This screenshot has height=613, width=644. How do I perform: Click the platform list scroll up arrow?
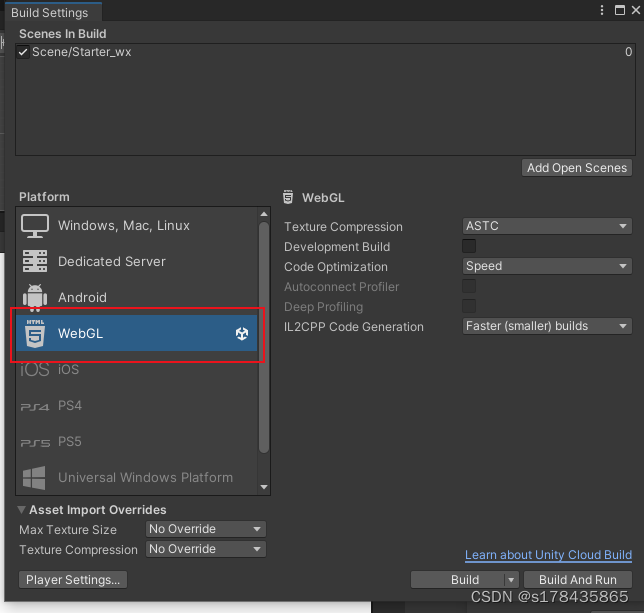pos(264,214)
